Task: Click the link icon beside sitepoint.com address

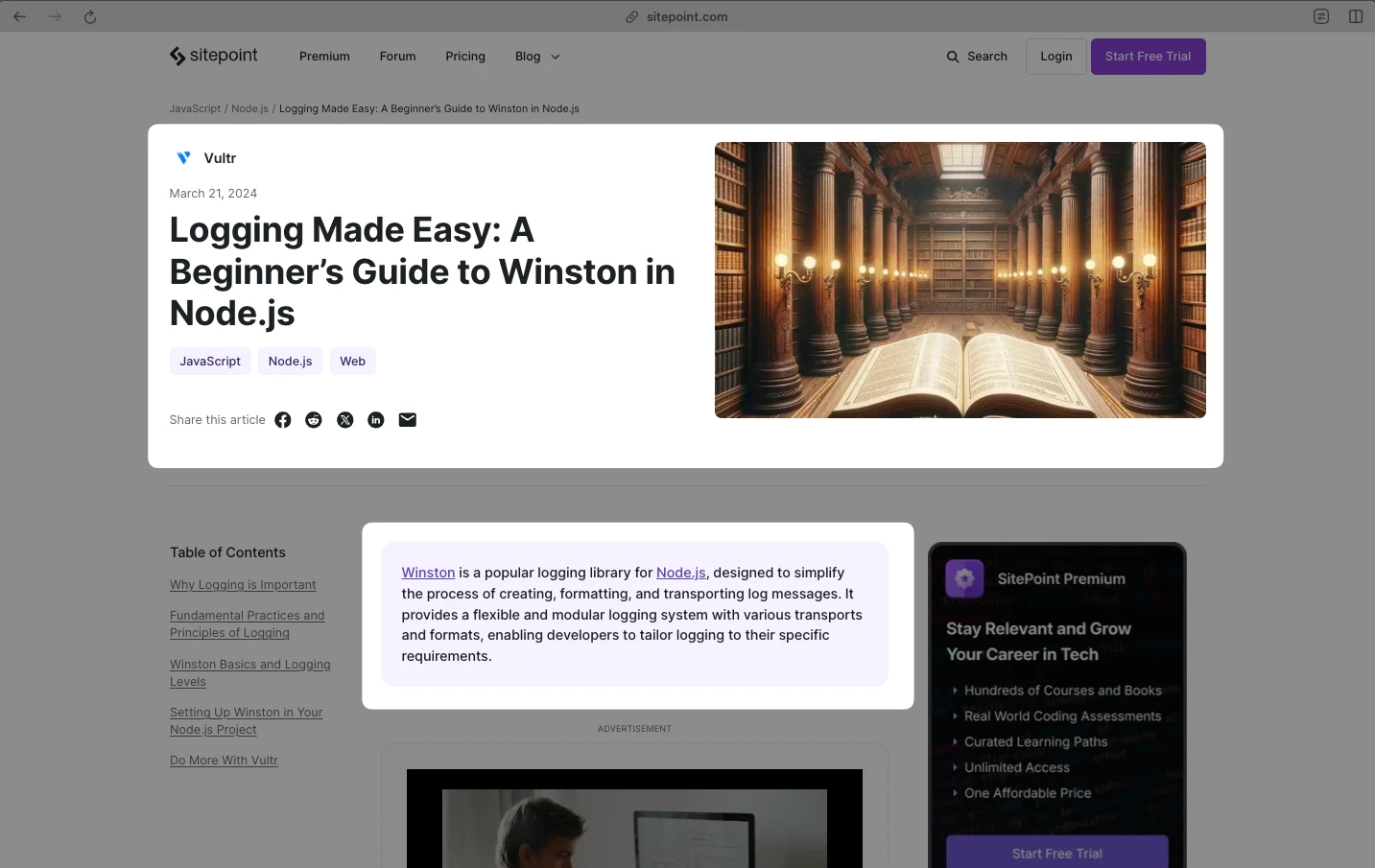Action: pos(632,16)
